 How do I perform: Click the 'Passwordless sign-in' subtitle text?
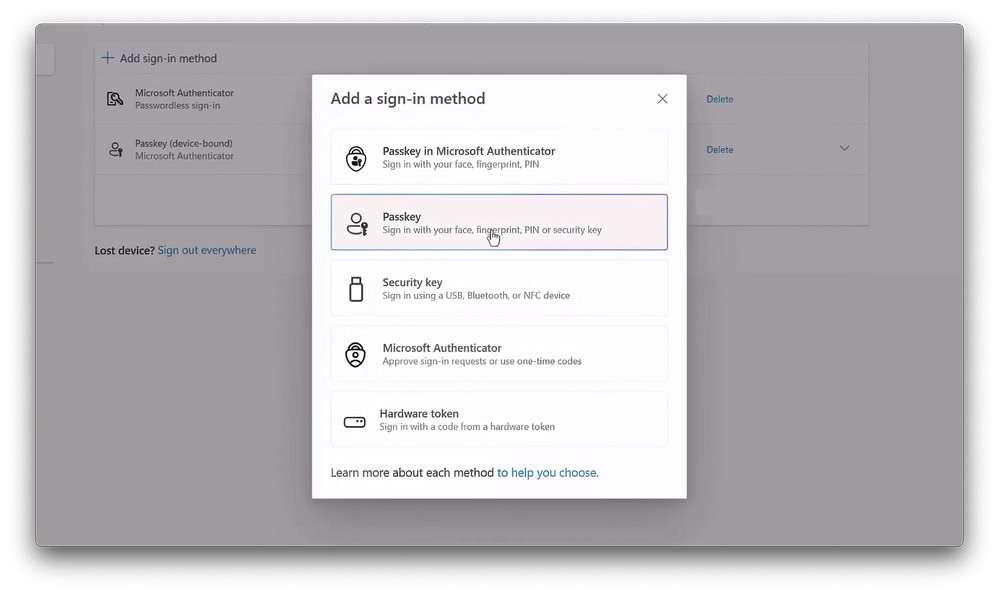click(177, 106)
